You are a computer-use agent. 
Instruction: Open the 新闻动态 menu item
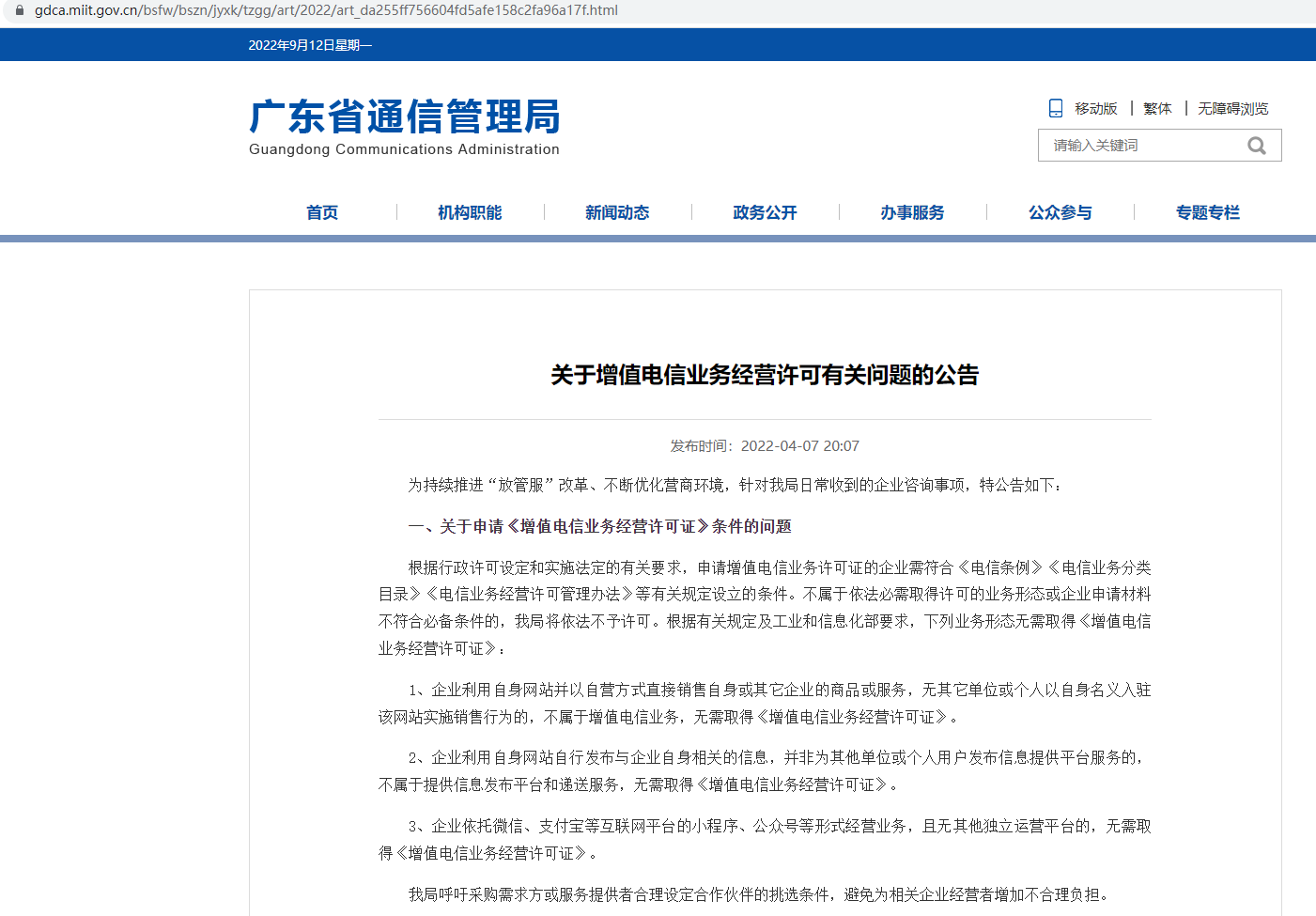[x=617, y=212]
